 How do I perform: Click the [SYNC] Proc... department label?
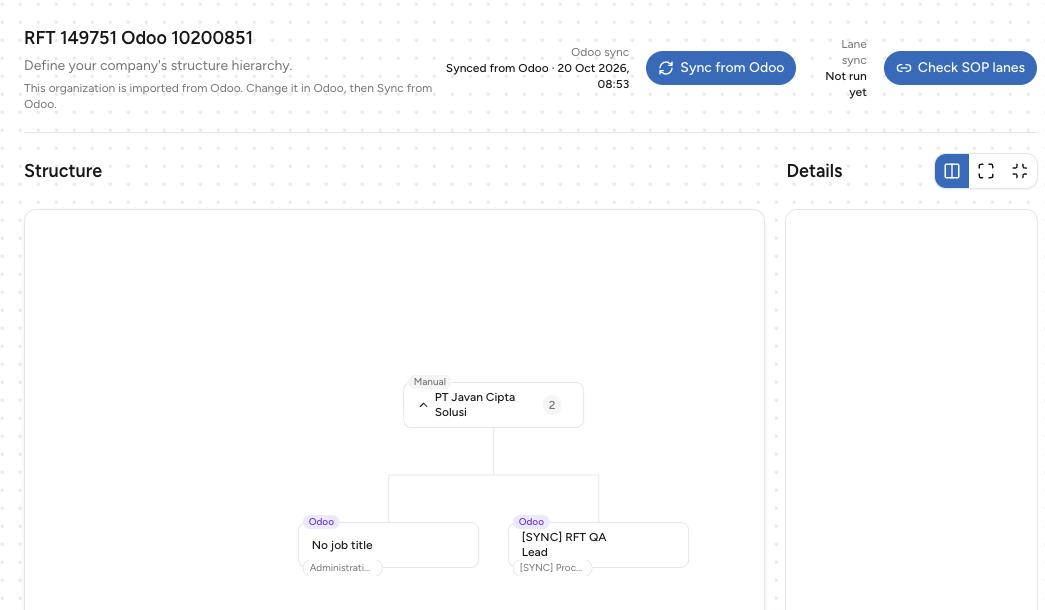551,568
